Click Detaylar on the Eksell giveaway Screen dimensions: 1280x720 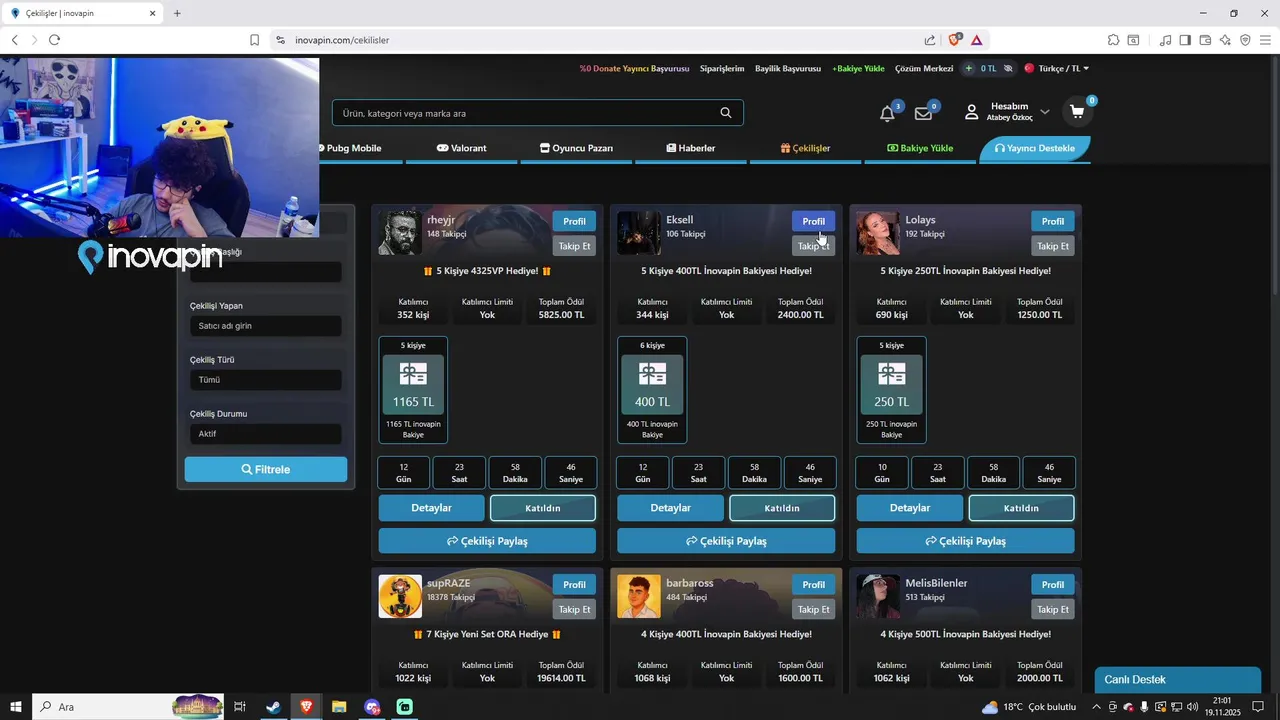pos(670,508)
